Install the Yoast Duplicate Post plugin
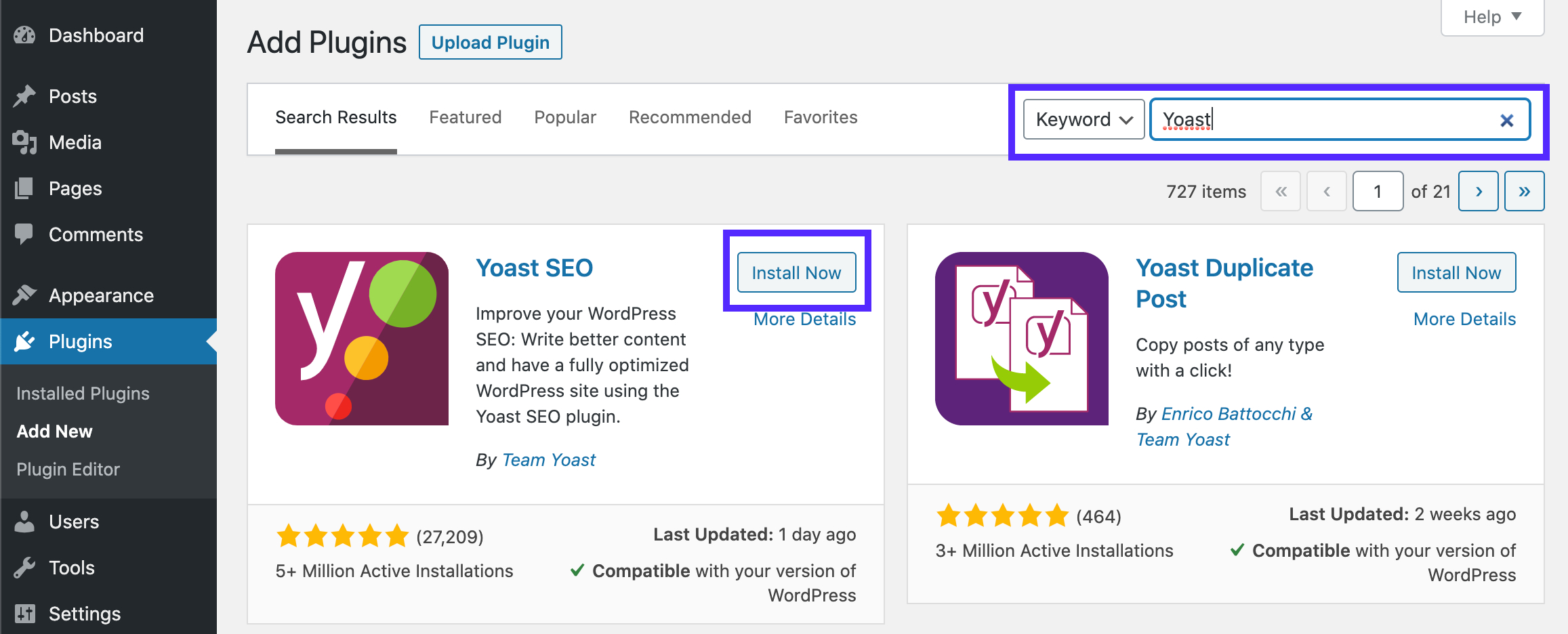Viewport: 1568px width, 634px height. tap(1456, 272)
